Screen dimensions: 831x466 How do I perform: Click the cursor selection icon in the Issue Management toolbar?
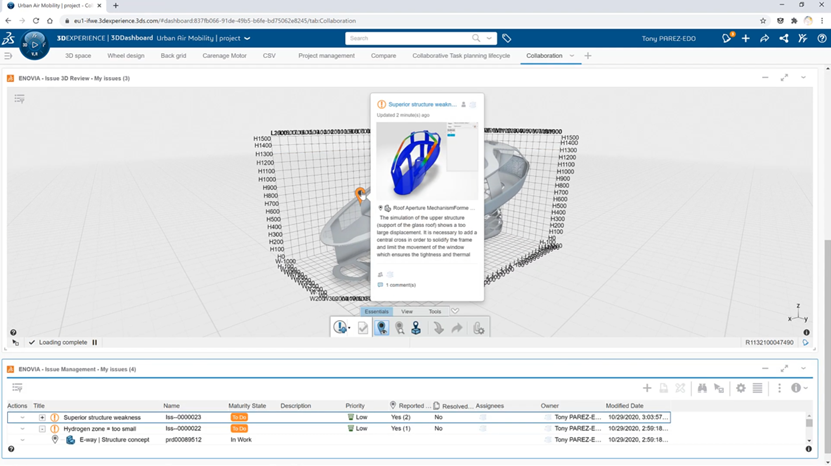point(719,388)
